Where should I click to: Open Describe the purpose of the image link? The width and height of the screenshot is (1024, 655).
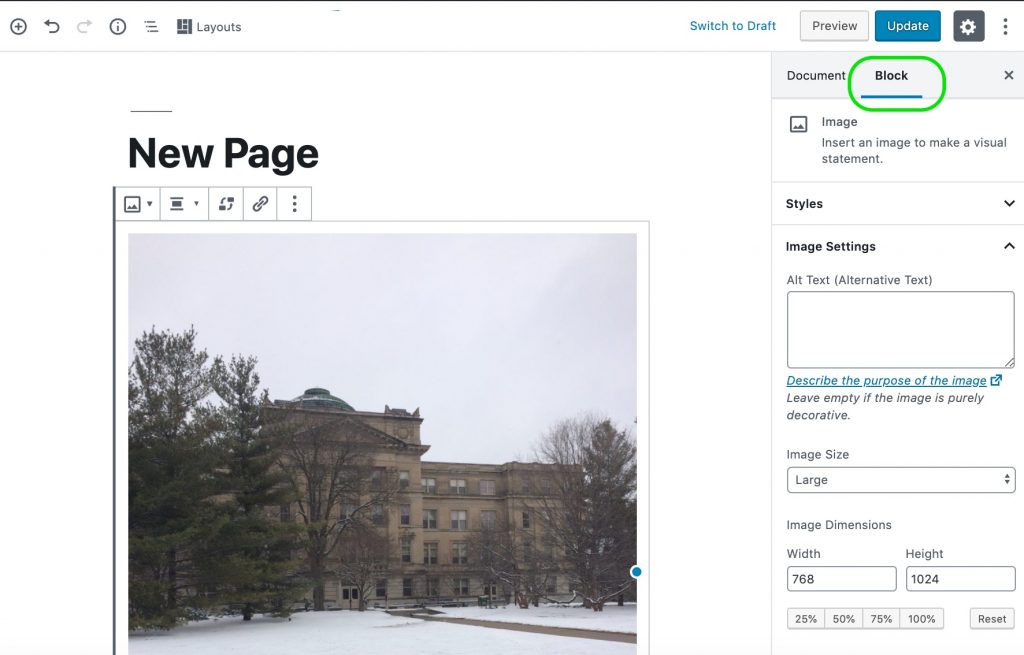(893, 380)
